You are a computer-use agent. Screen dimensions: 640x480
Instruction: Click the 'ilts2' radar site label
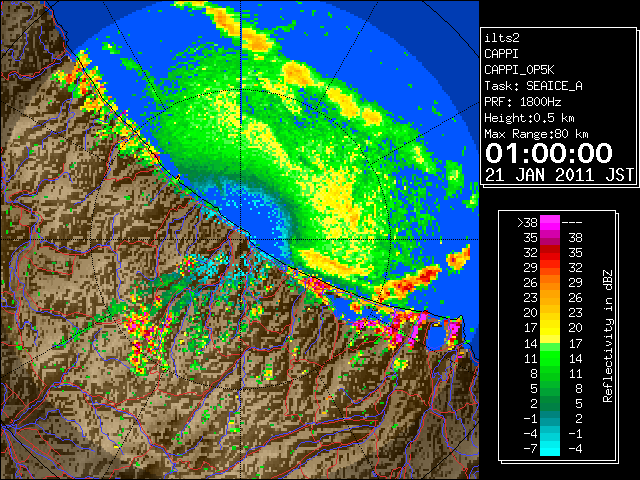click(502, 38)
